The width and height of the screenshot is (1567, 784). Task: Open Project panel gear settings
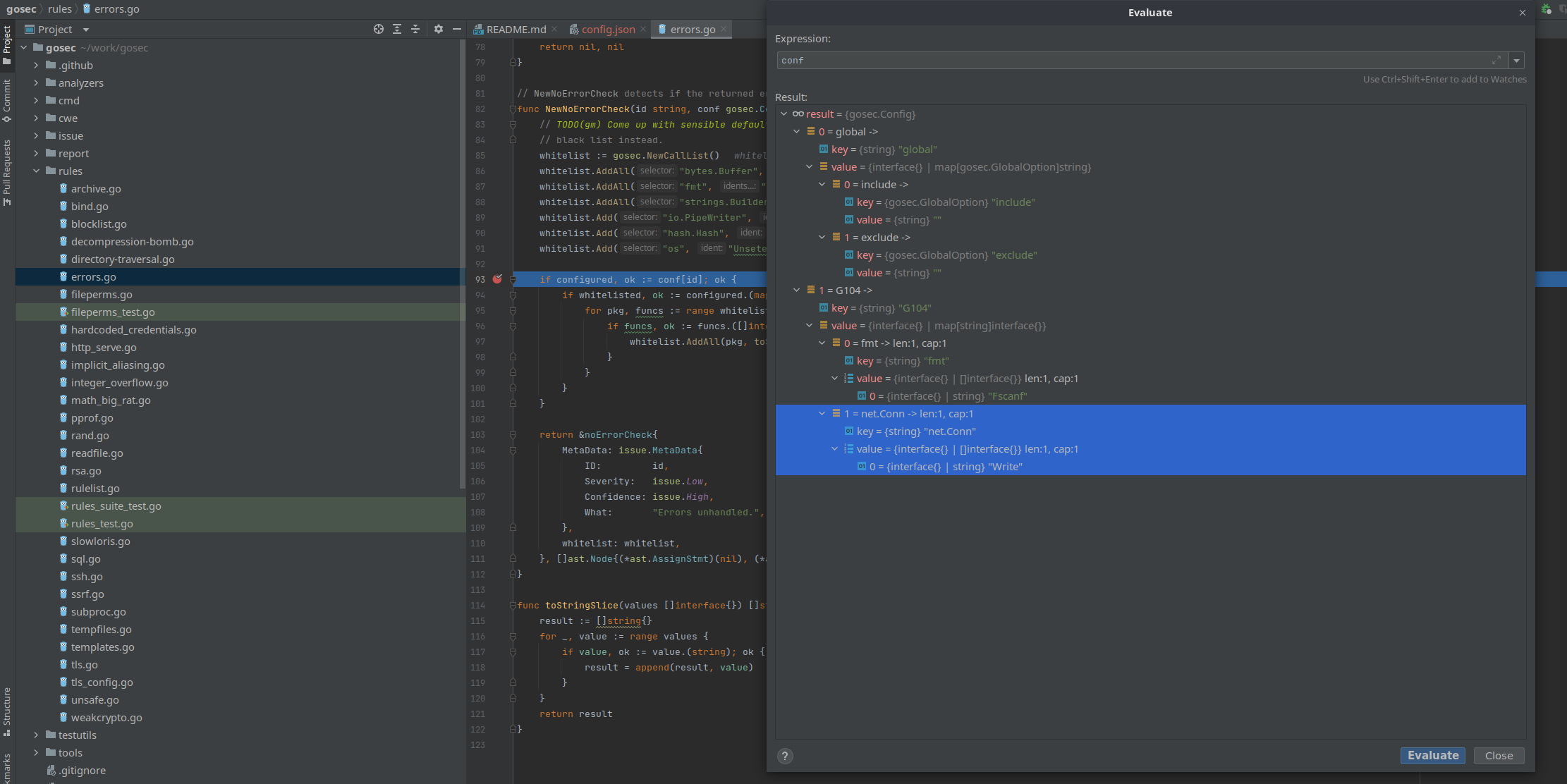point(439,29)
